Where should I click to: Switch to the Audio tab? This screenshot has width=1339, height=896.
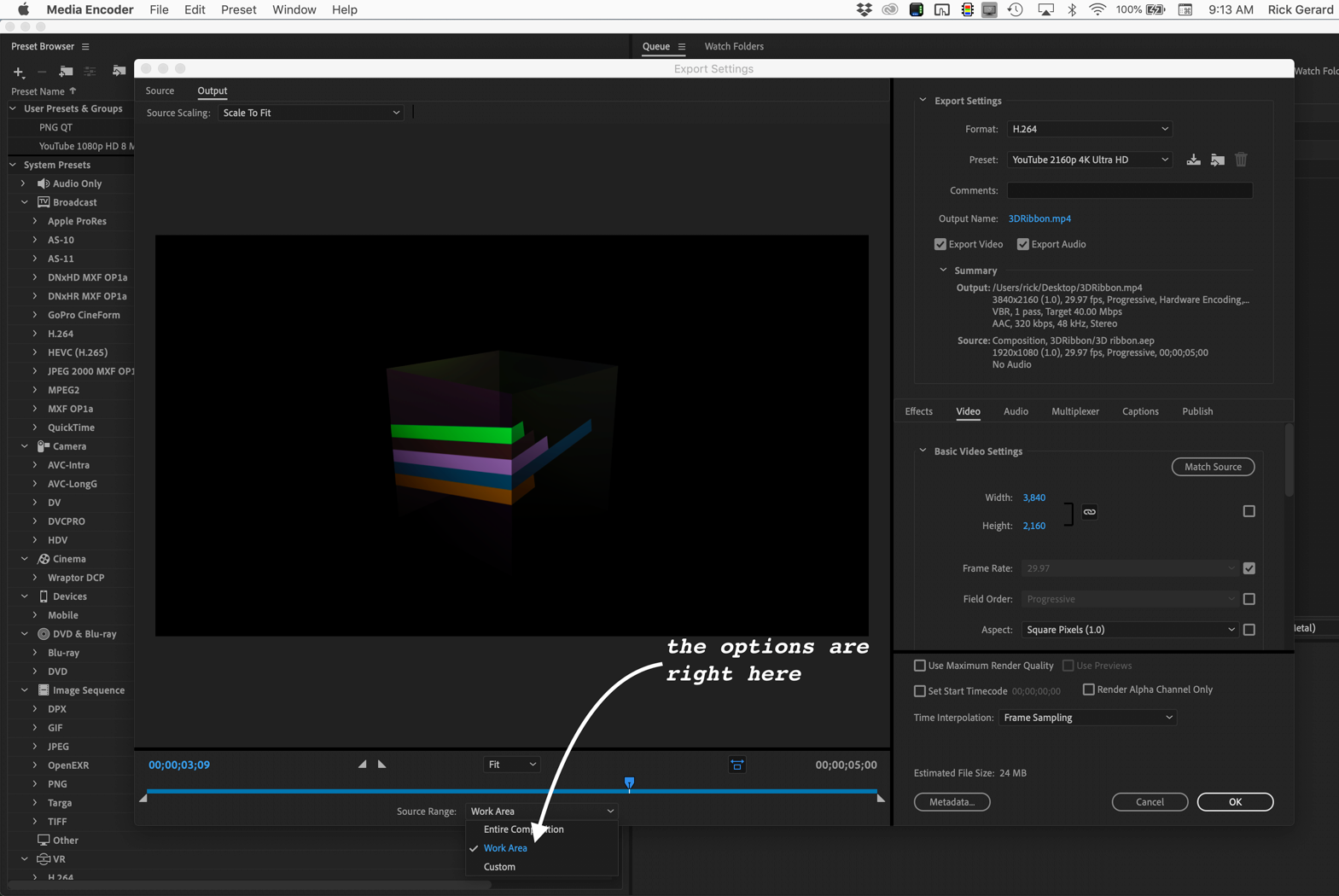[1016, 411]
